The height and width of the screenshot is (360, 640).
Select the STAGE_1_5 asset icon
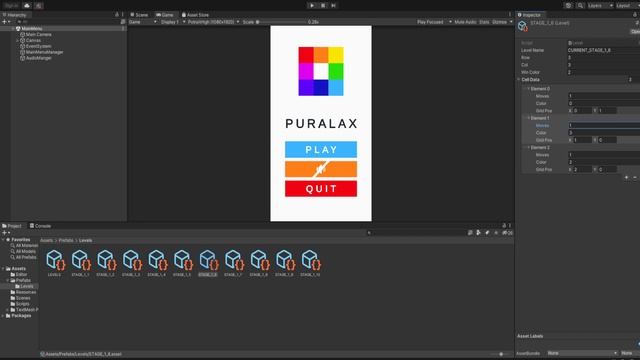tap(182, 260)
